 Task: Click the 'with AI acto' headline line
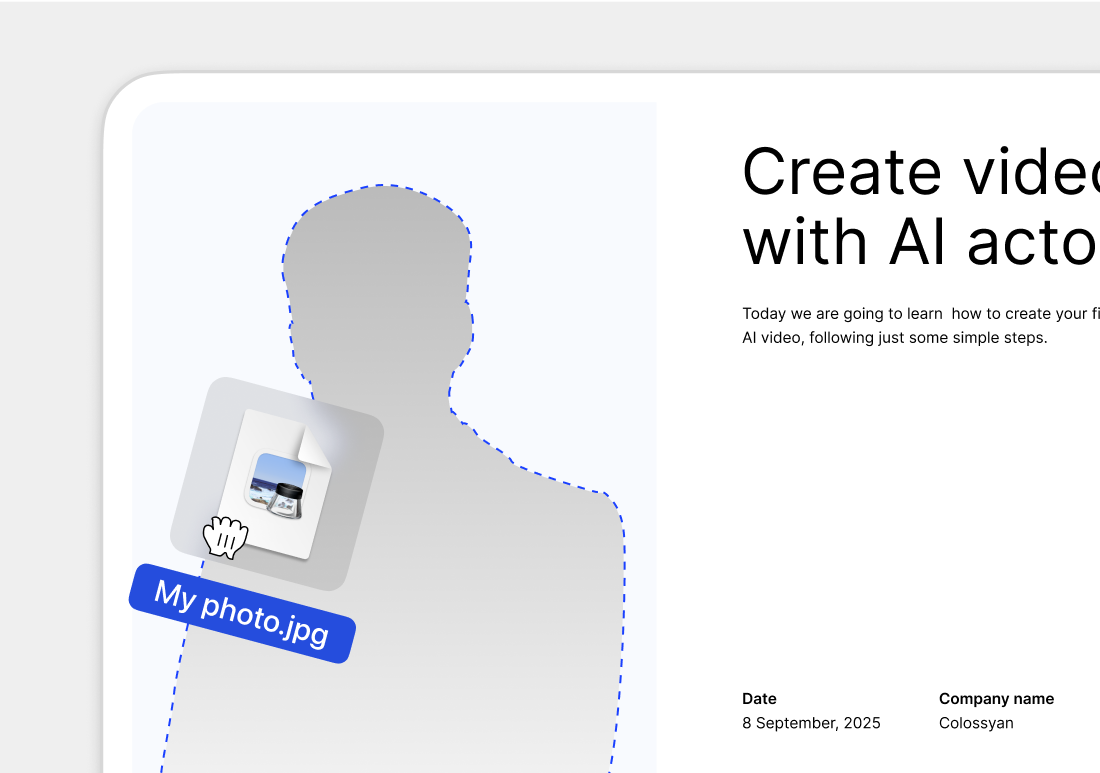coord(920,242)
